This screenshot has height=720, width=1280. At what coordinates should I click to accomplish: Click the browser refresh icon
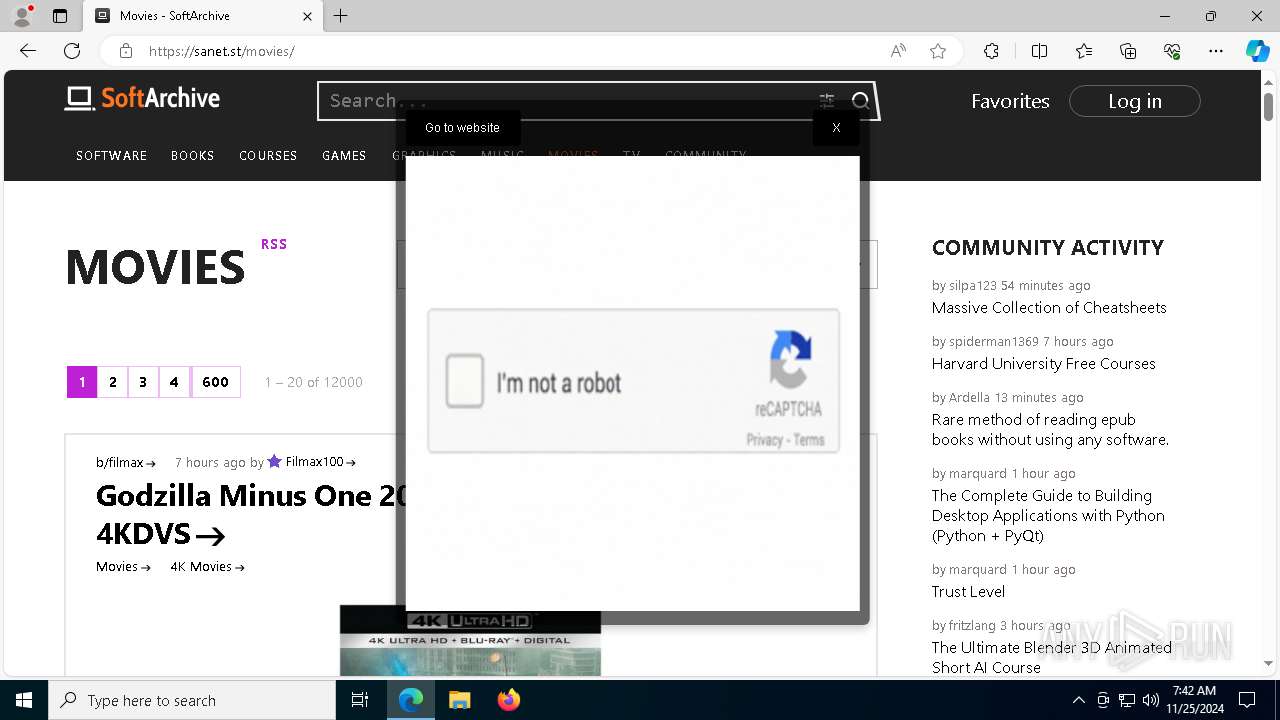click(x=72, y=51)
